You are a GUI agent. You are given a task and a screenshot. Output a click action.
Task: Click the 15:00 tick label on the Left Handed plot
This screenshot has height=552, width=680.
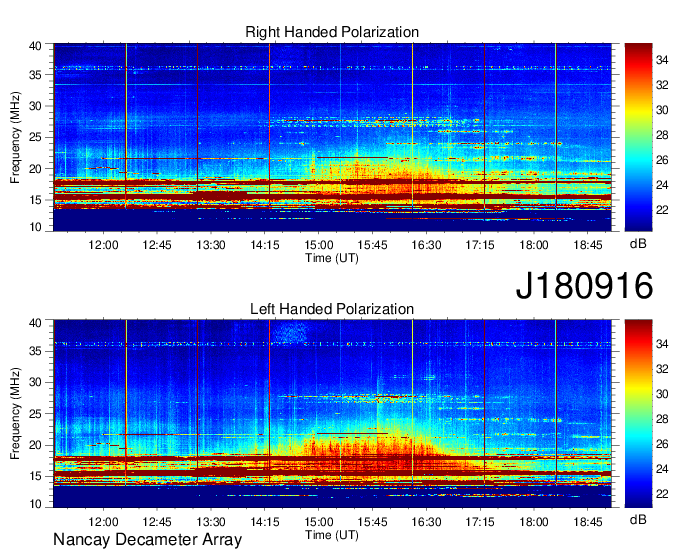[x=319, y=522]
